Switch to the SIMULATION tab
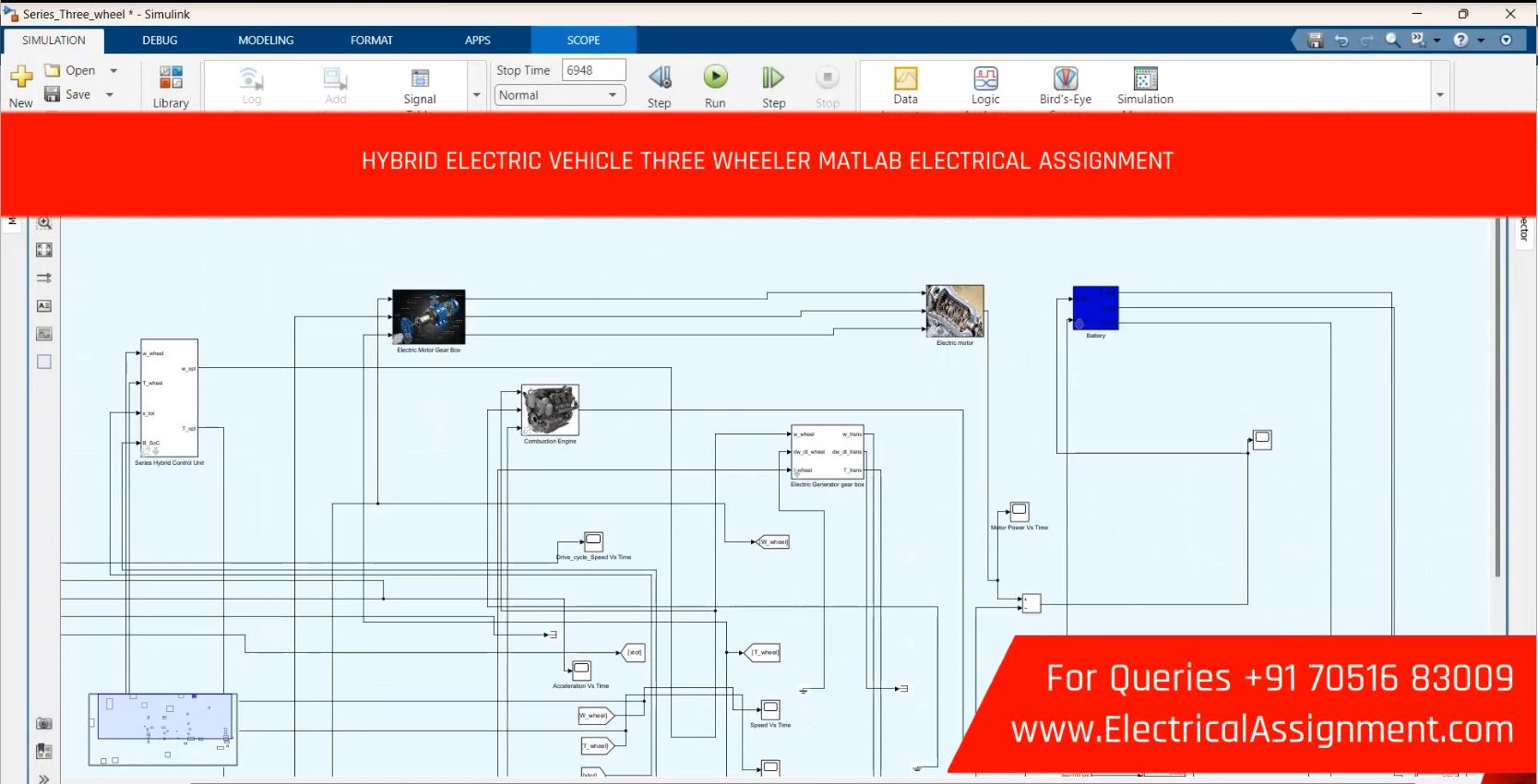 pyautogui.click(x=54, y=40)
